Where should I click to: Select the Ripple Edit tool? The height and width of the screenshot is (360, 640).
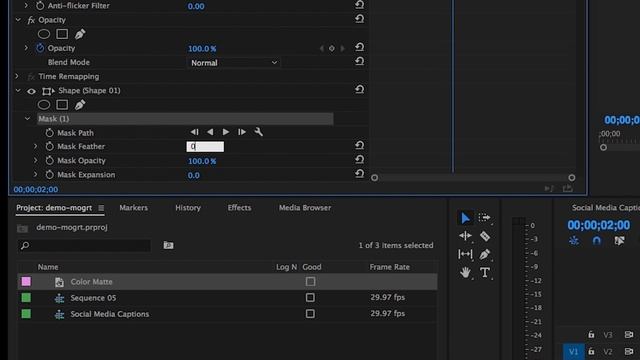(x=465, y=236)
